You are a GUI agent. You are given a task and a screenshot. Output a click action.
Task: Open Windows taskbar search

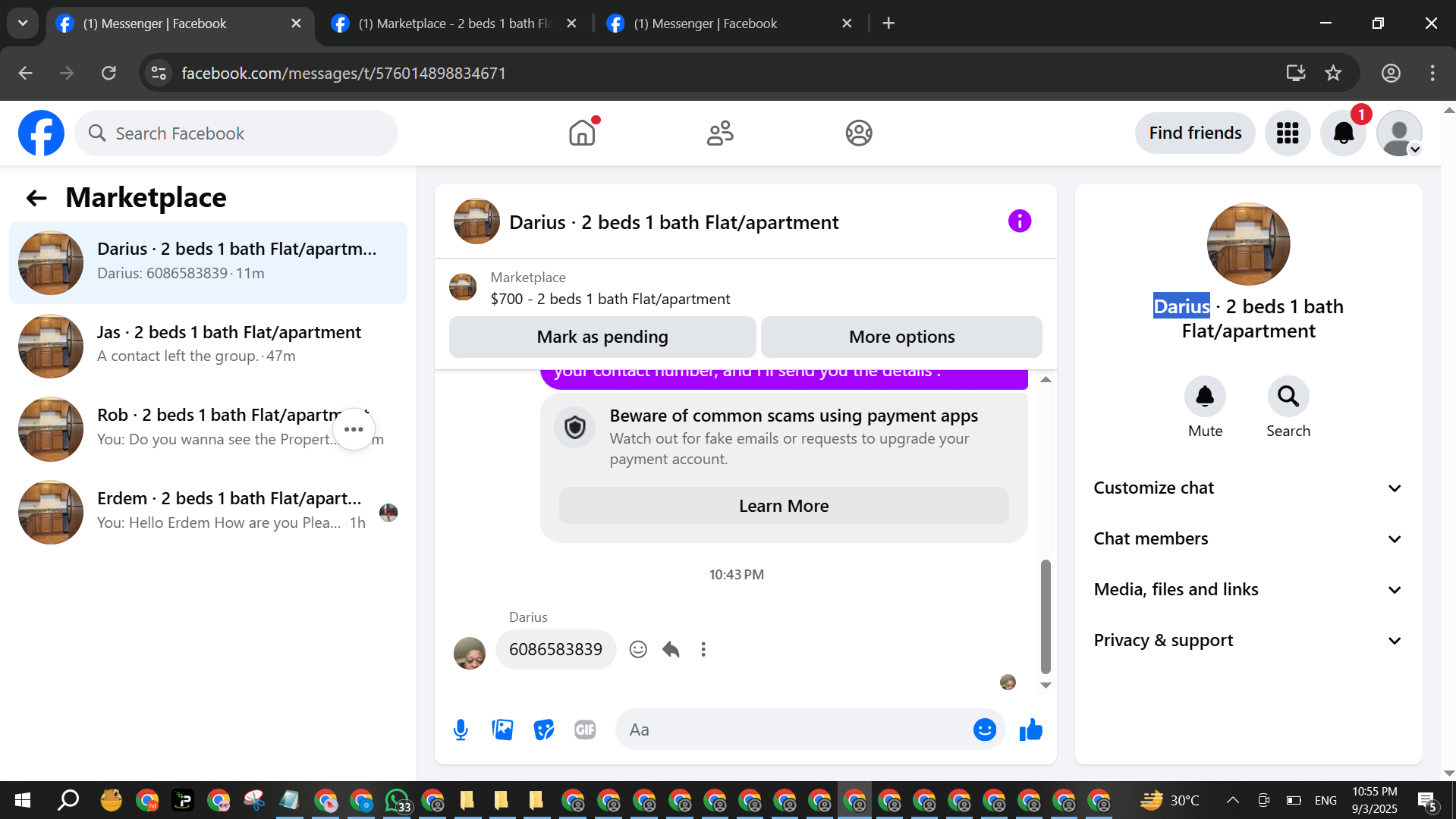68,800
